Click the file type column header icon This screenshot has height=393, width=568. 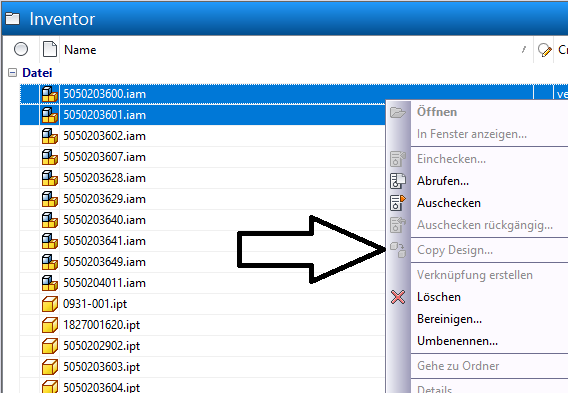coord(50,49)
